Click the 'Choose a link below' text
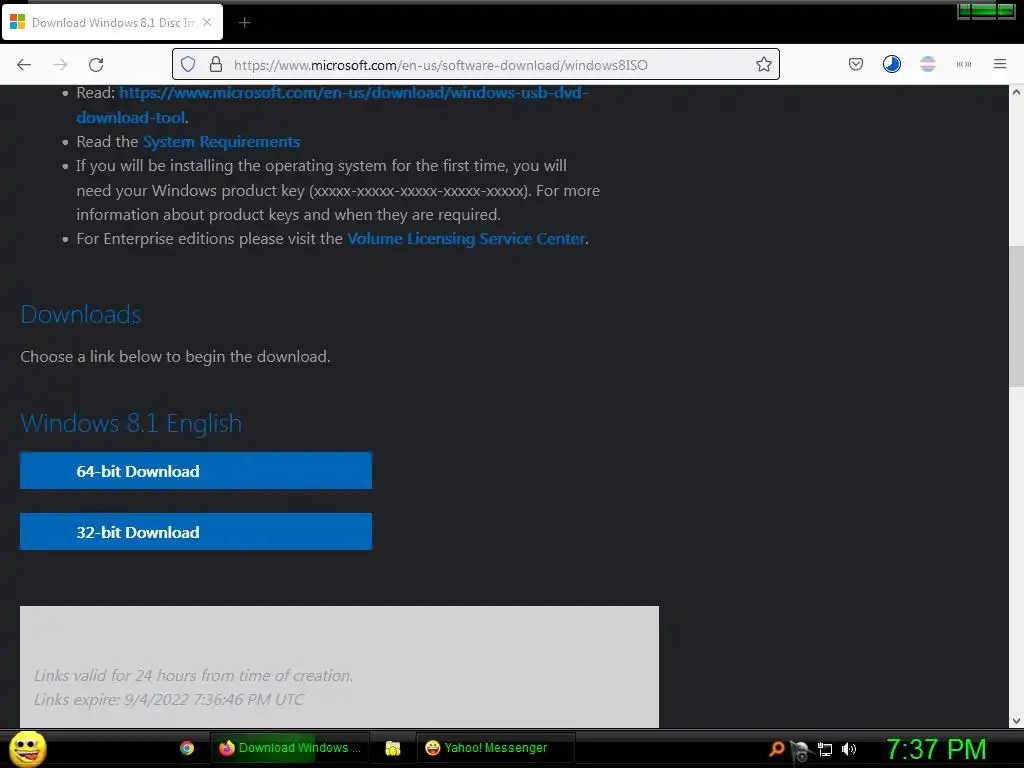The height and width of the screenshot is (768, 1024). [175, 357]
